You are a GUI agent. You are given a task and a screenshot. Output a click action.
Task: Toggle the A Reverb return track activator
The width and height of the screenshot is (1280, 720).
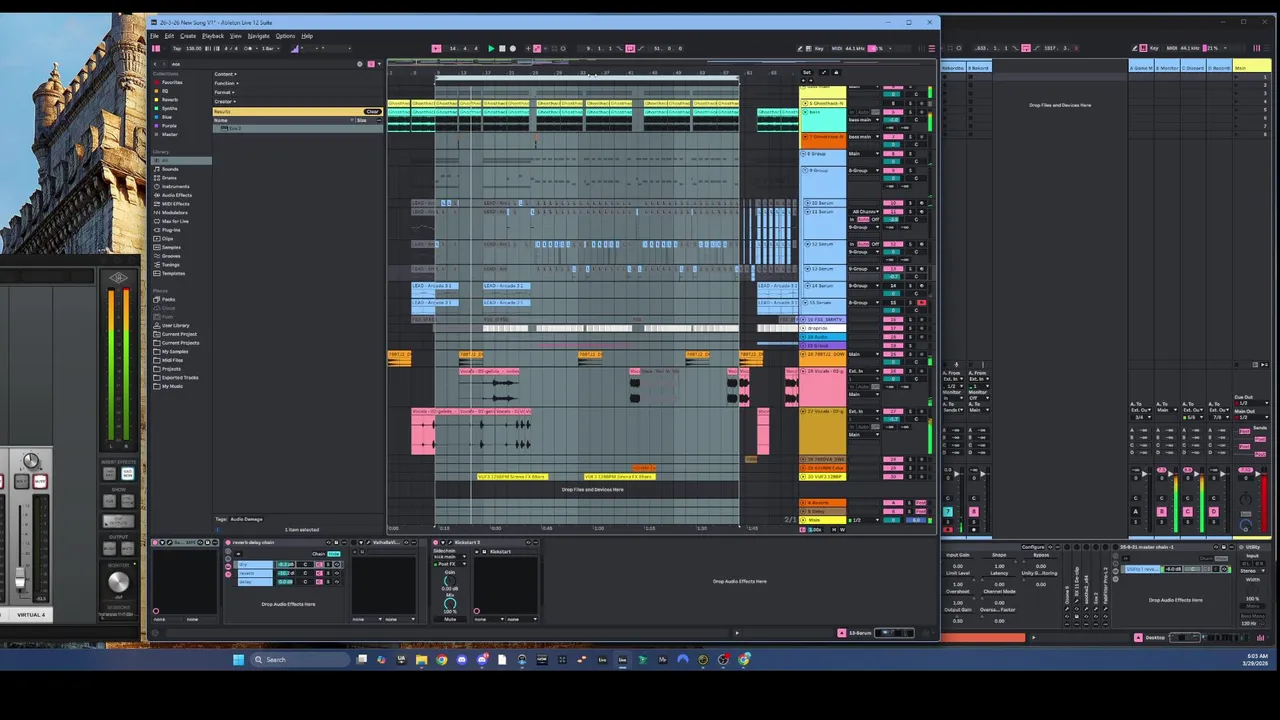click(893, 503)
